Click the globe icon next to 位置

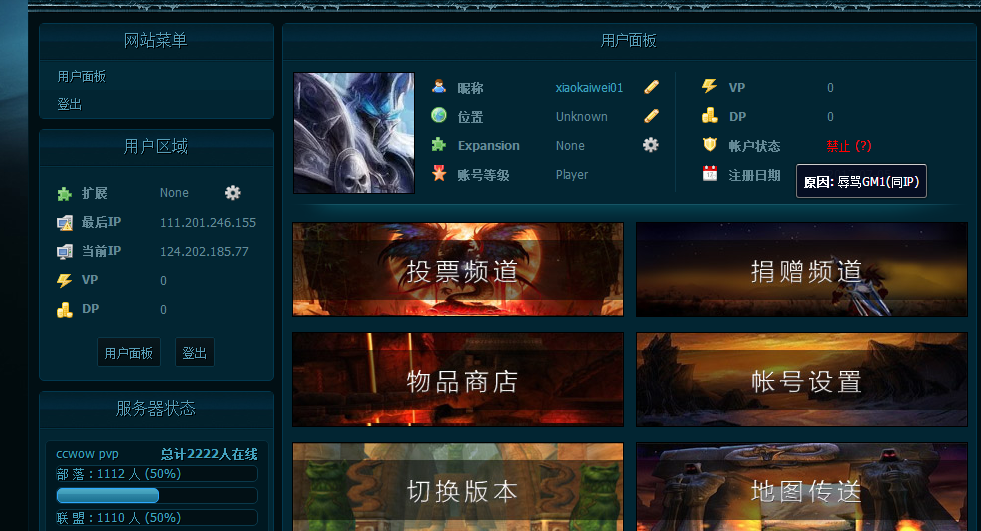coord(439,116)
